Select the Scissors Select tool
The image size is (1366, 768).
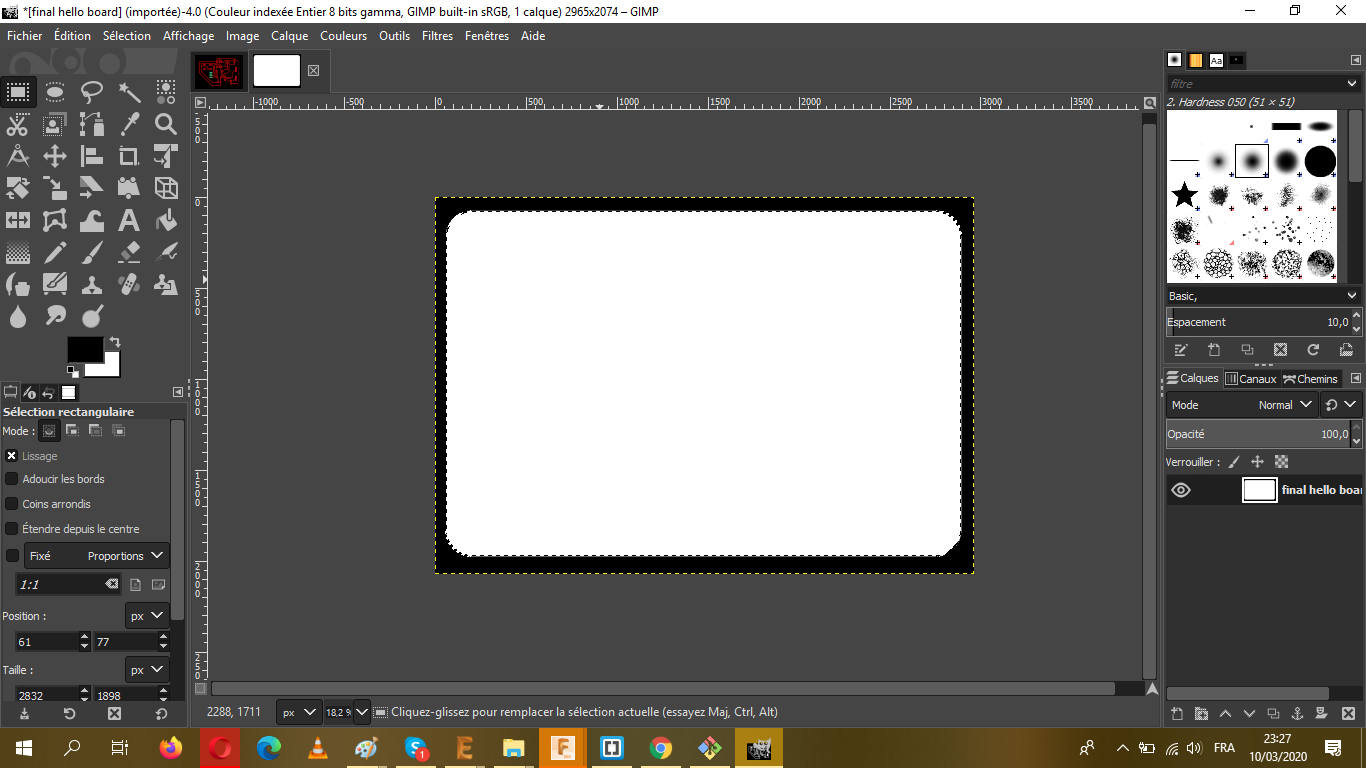(x=18, y=125)
